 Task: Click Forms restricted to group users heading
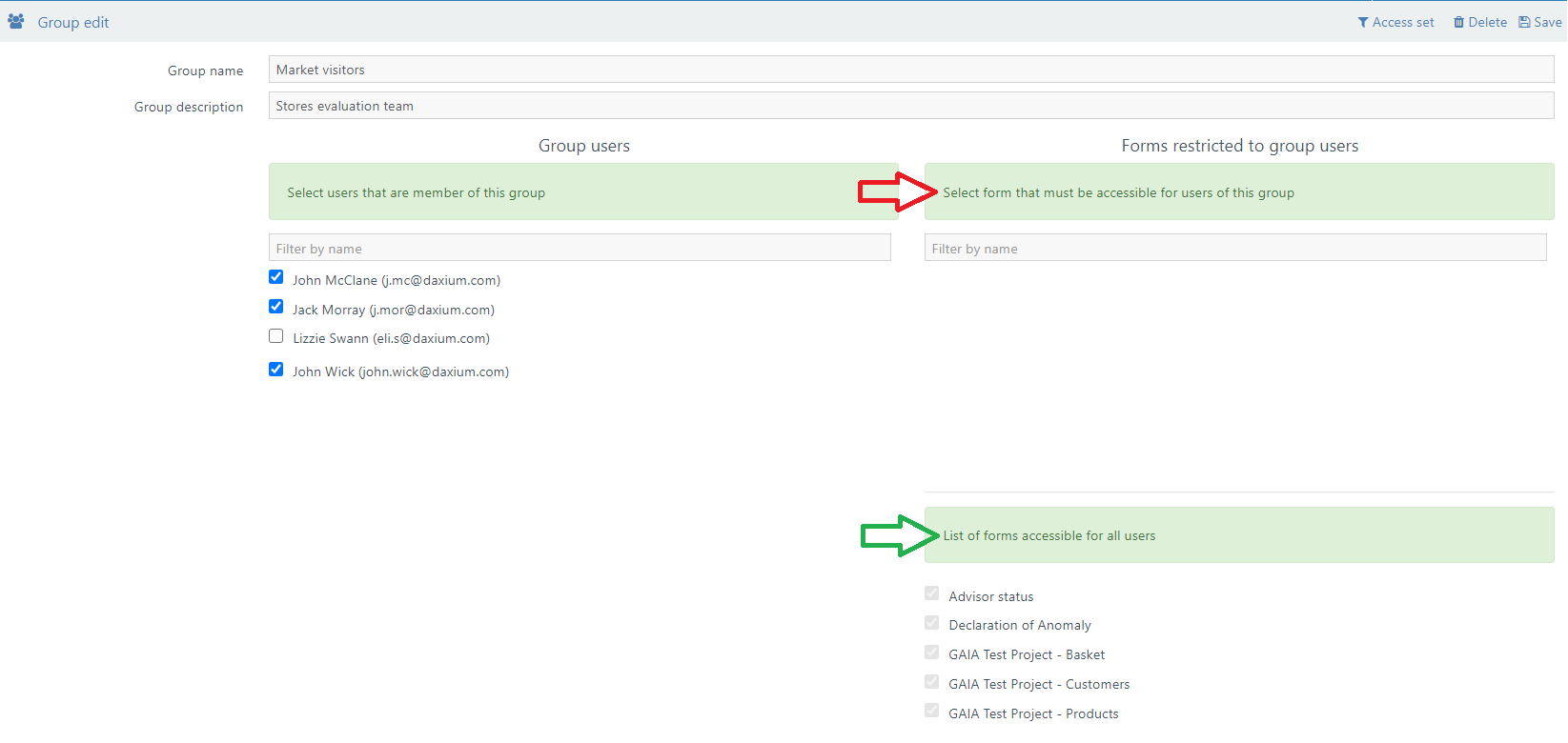pos(1240,146)
